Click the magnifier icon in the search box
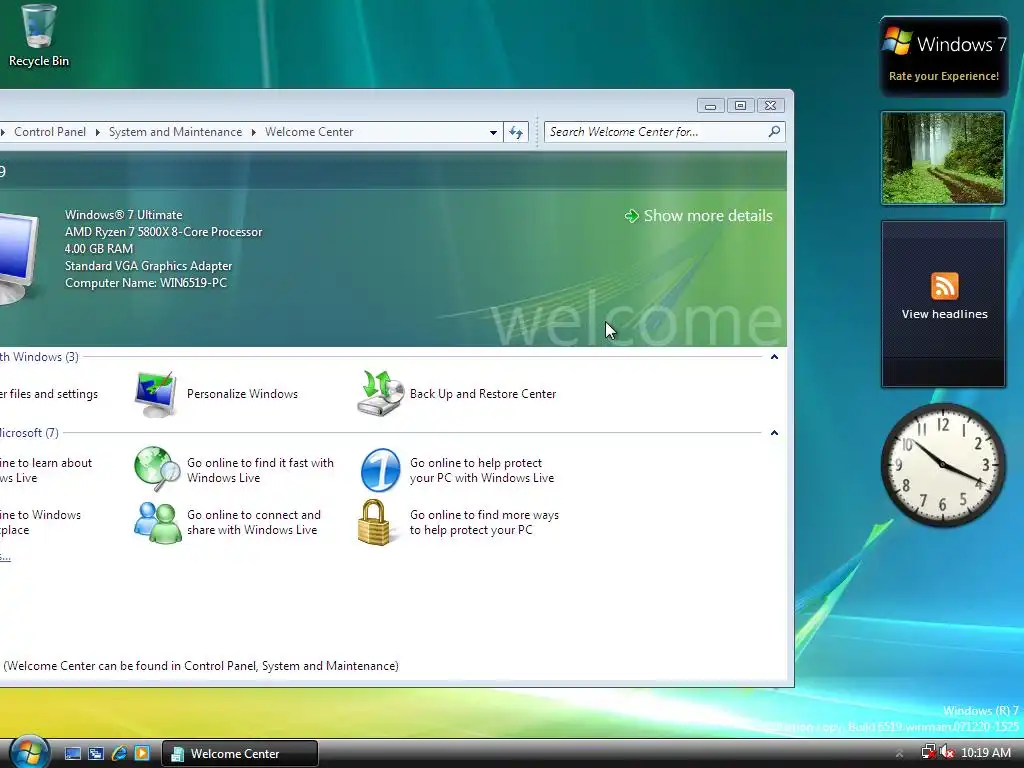 [774, 132]
